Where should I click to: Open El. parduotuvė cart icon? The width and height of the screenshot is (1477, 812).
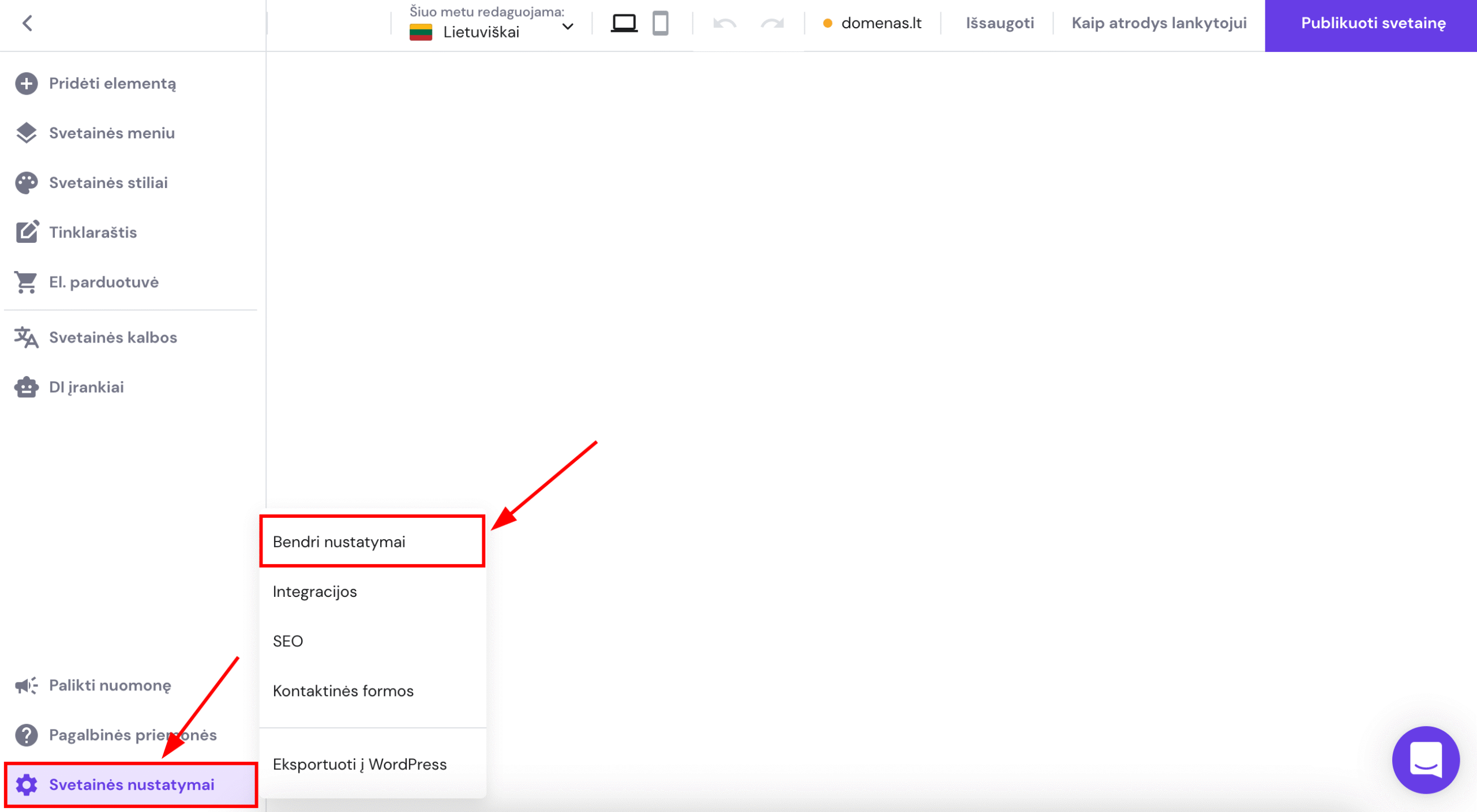point(27,282)
